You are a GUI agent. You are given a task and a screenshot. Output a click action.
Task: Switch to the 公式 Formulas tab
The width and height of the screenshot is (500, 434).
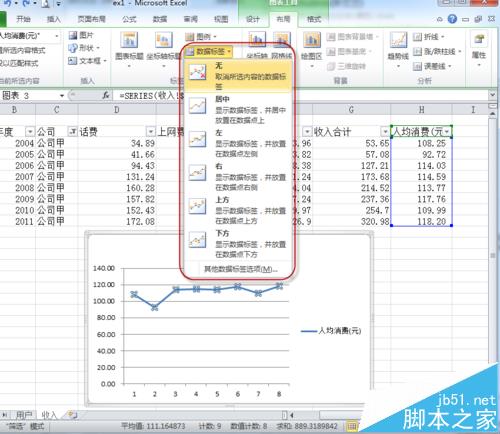point(129,19)
